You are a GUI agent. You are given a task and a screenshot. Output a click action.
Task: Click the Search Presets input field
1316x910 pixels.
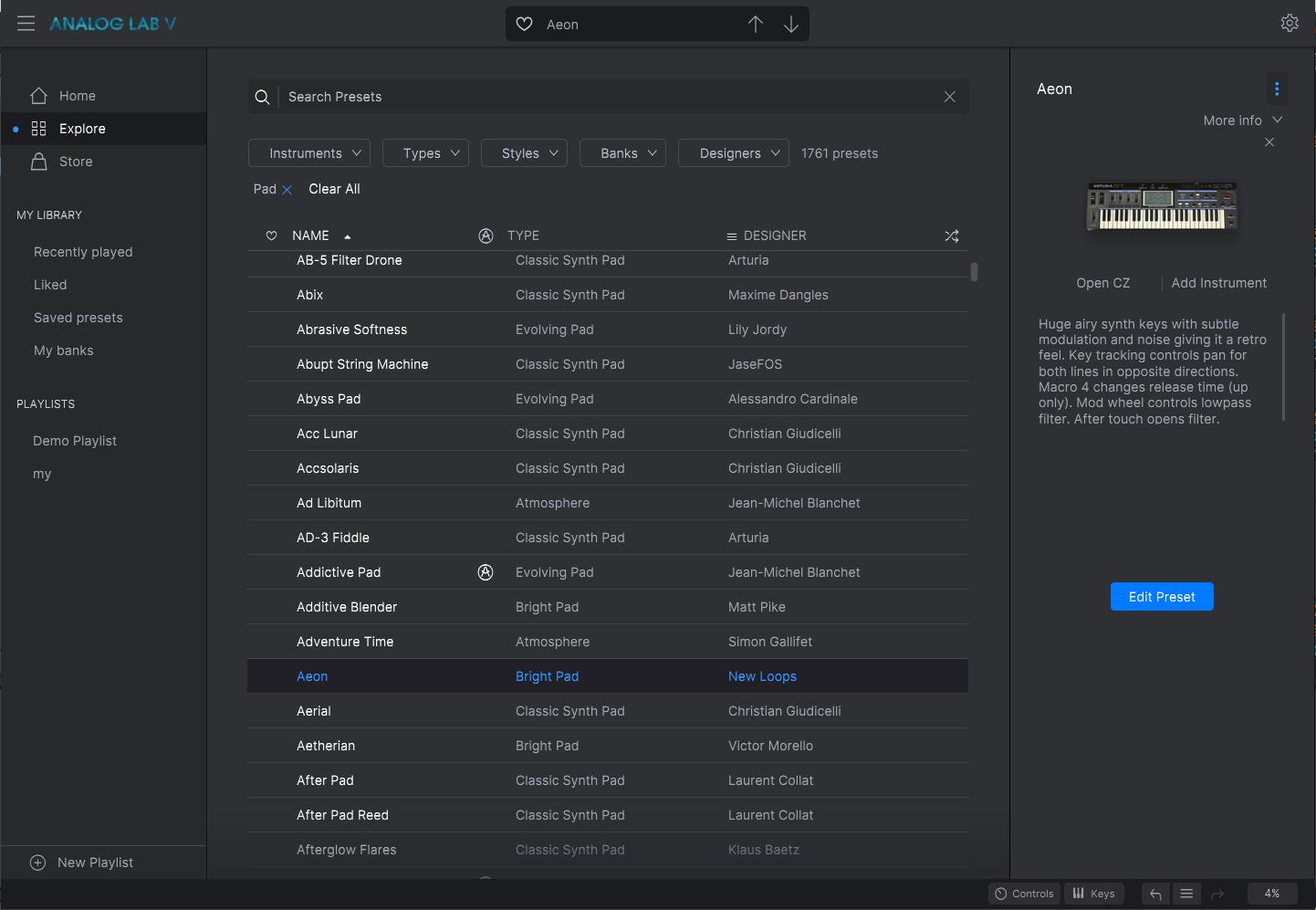pos(608,97)
